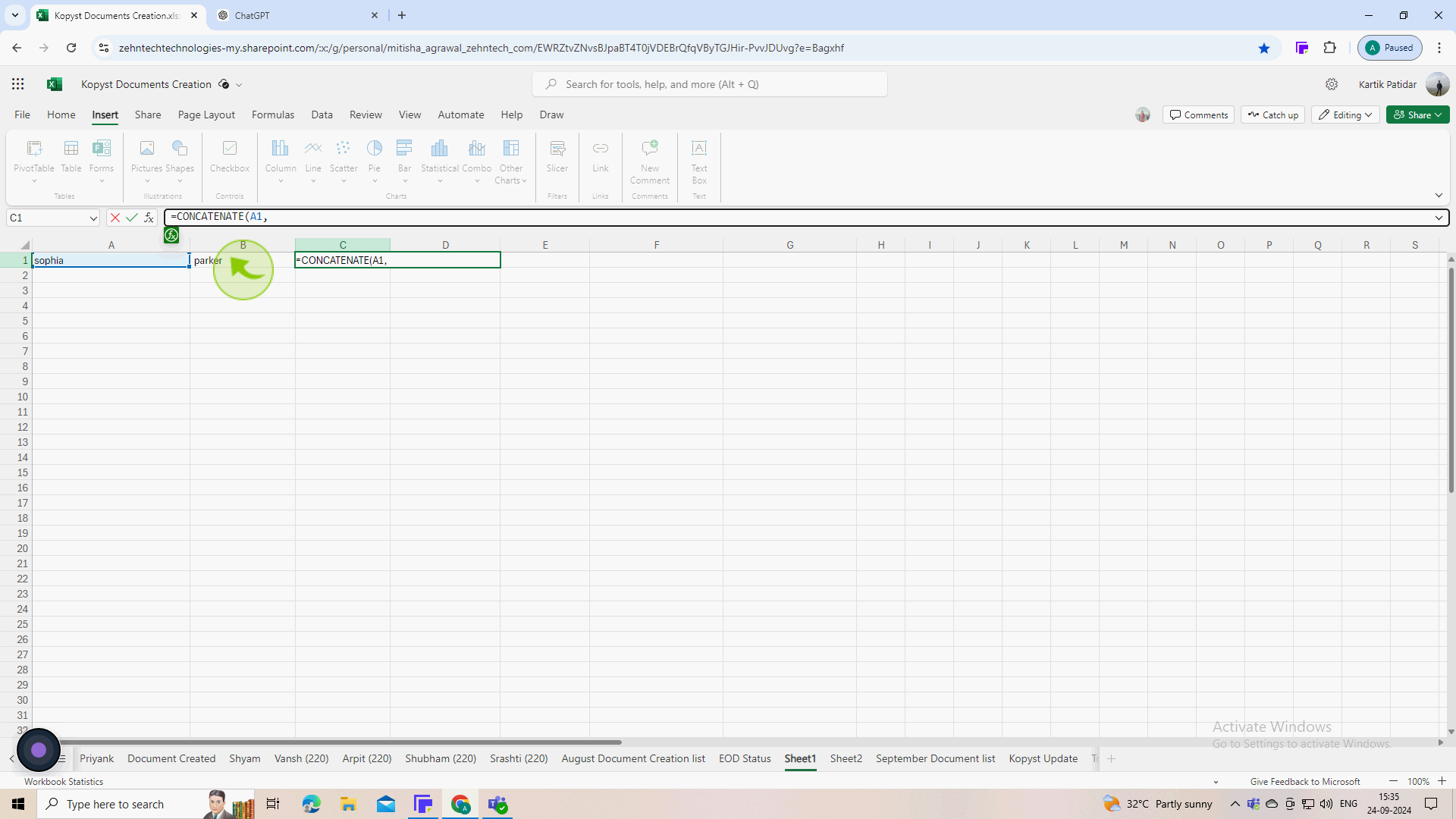Open Microsoft Edge from taskbar
Viewport: 1456px width, 819px height.
point(311,804)
